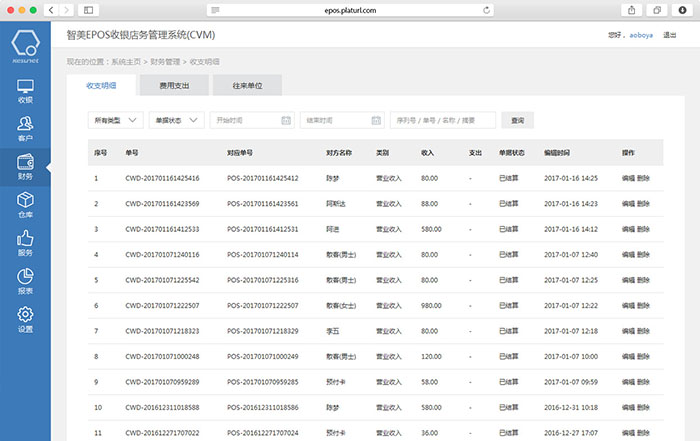Click the browser address bar epos.platurl.com
The height and width of the screenshot is (441, 700).
click(x=350, y=10)
